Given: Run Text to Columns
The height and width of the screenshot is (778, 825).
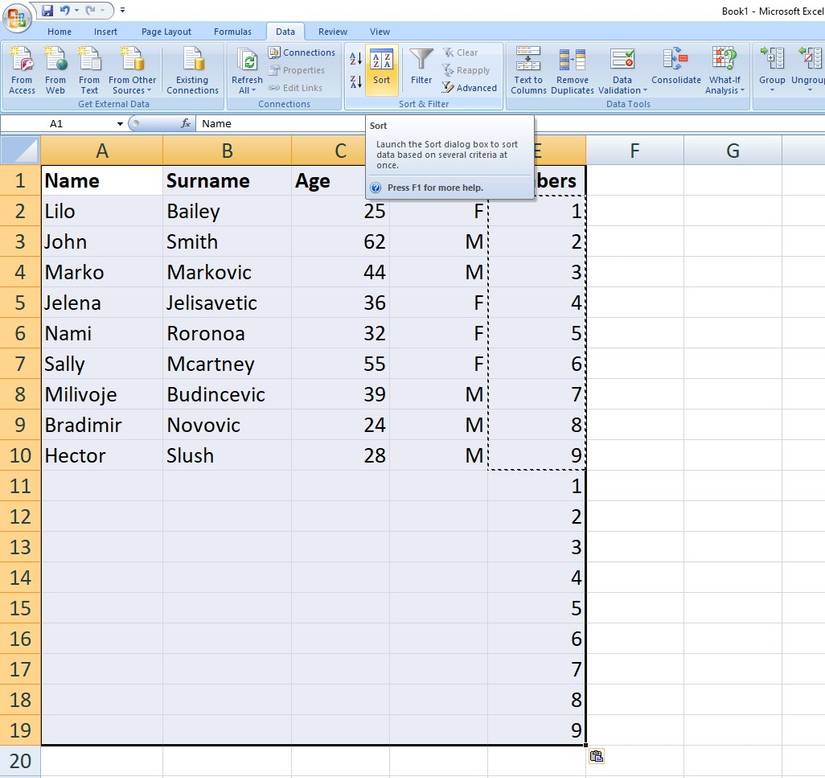Looking at the screenshot, I should [x=528, y=70].
